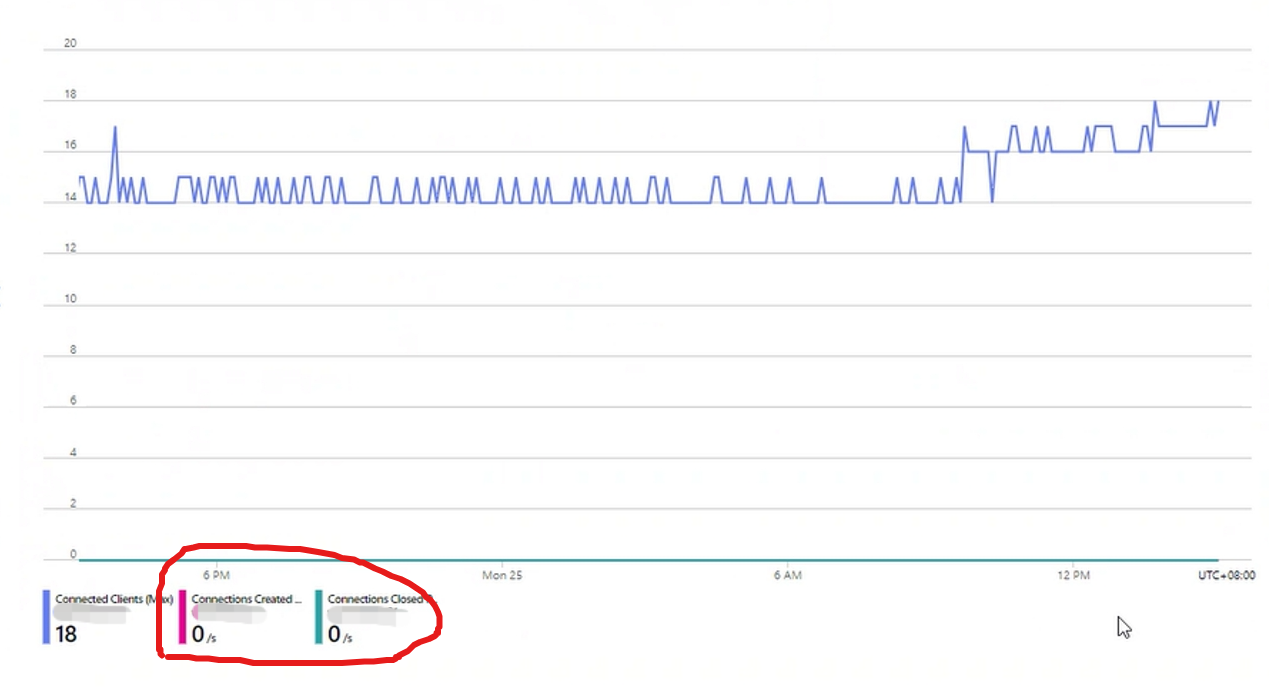Click the teal zero baseline below Mon 25

[x=502, y=560]
